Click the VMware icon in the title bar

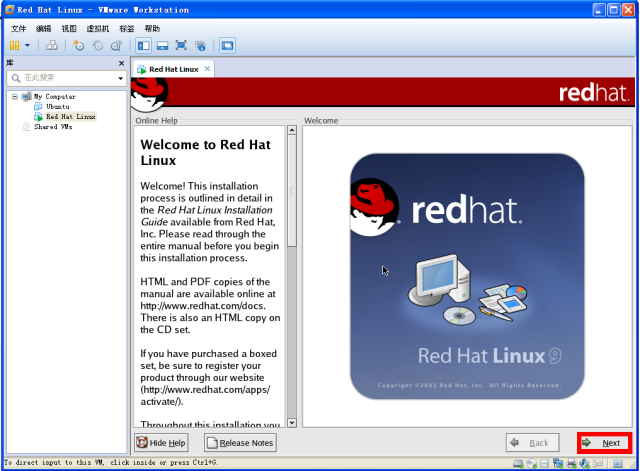9,10
